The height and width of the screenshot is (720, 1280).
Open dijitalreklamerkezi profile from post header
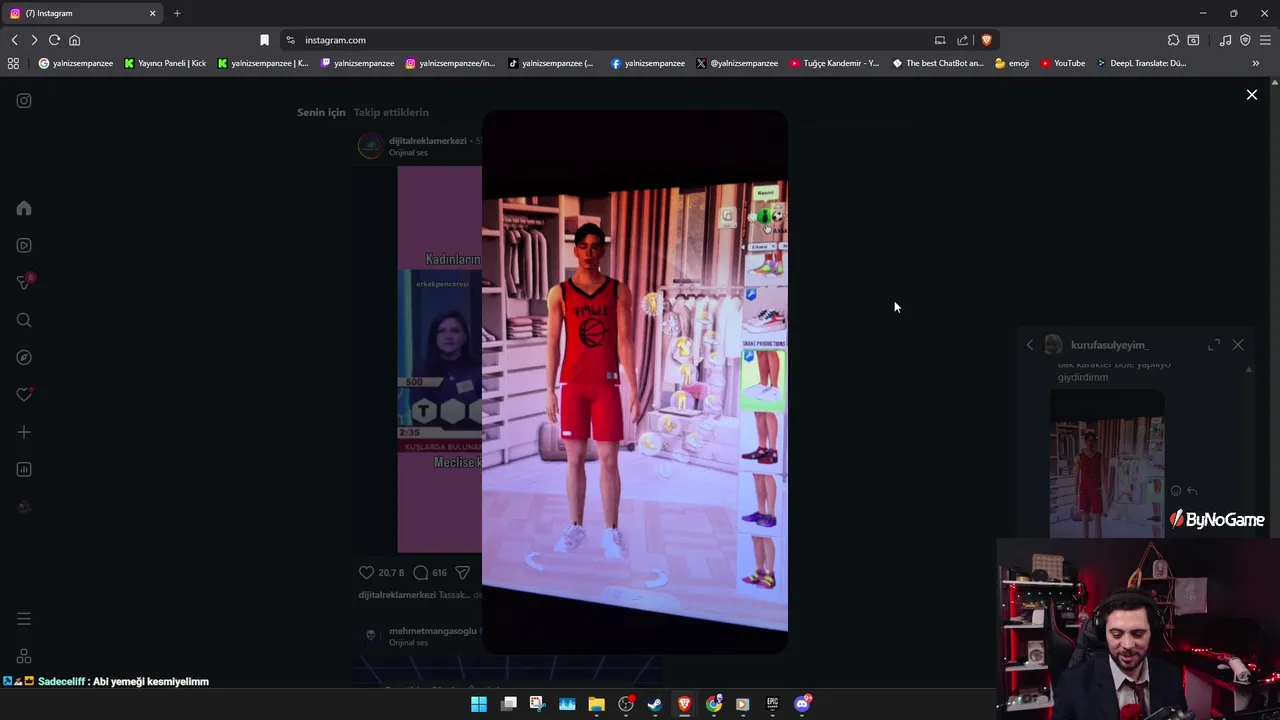tap(428, 141)
